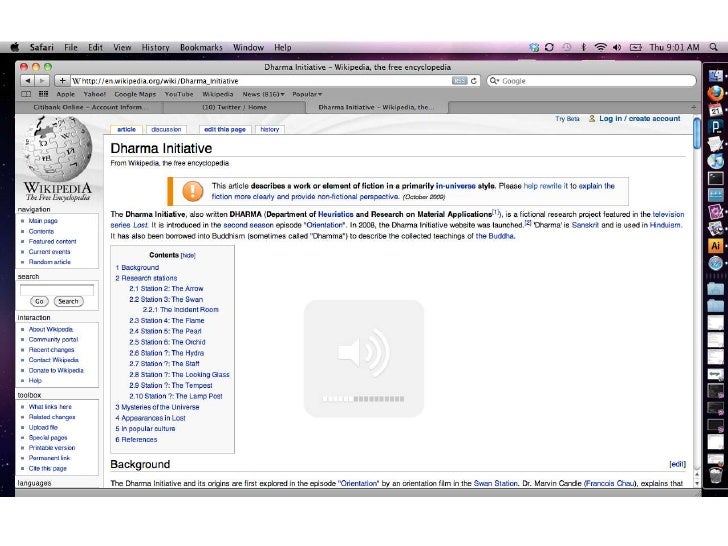Click the Wi-Fi status icon
The width and height of the screenshot is (728, 546).
[600, 47]
